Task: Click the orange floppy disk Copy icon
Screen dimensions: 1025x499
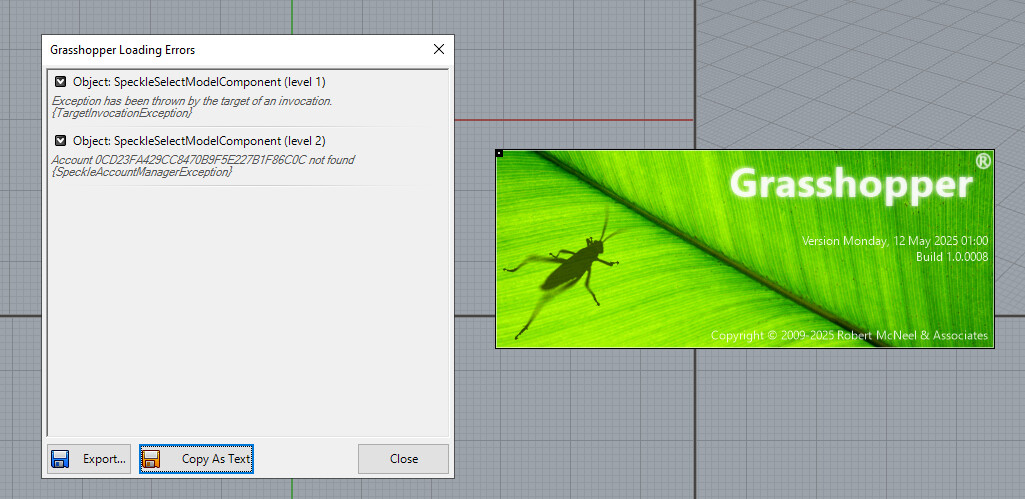Action: (x=151, y=459)
